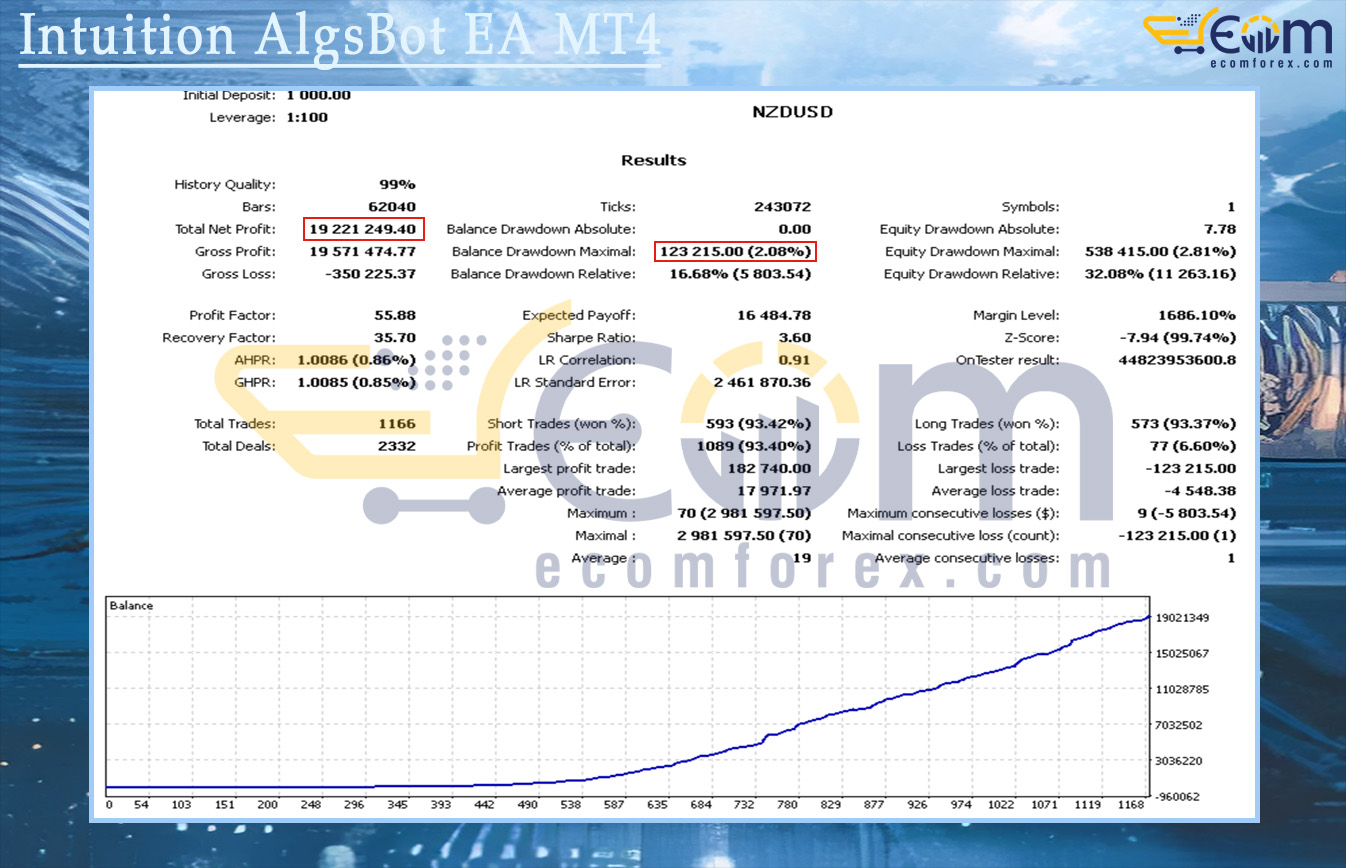Click the Results section heading
The image size is (1346, 868).
654,160
